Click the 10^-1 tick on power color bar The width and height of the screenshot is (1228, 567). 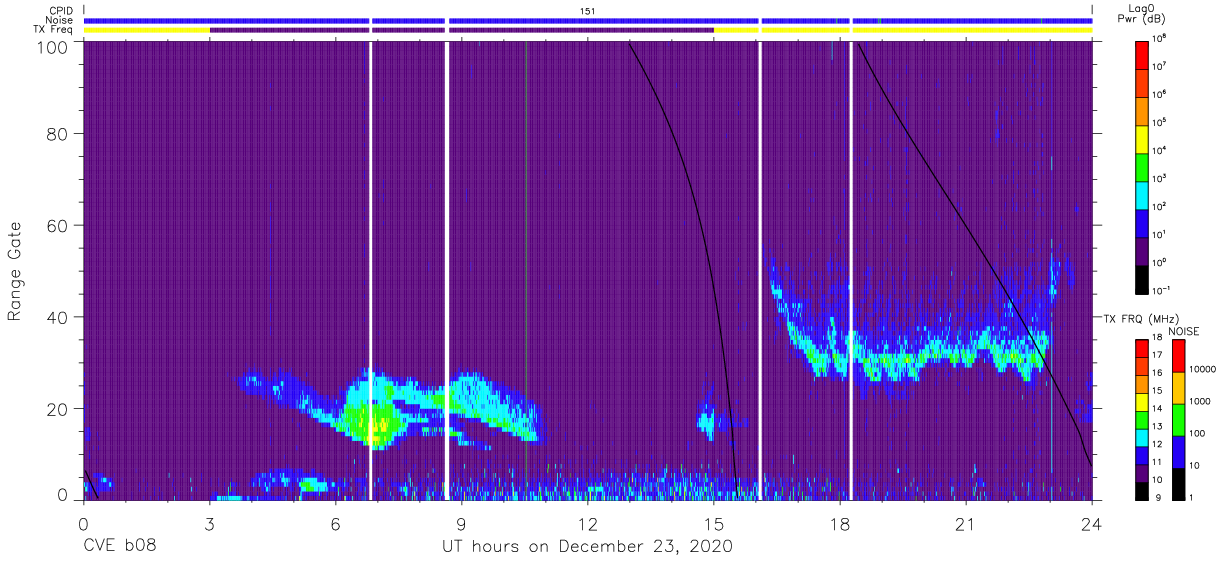1160,290
